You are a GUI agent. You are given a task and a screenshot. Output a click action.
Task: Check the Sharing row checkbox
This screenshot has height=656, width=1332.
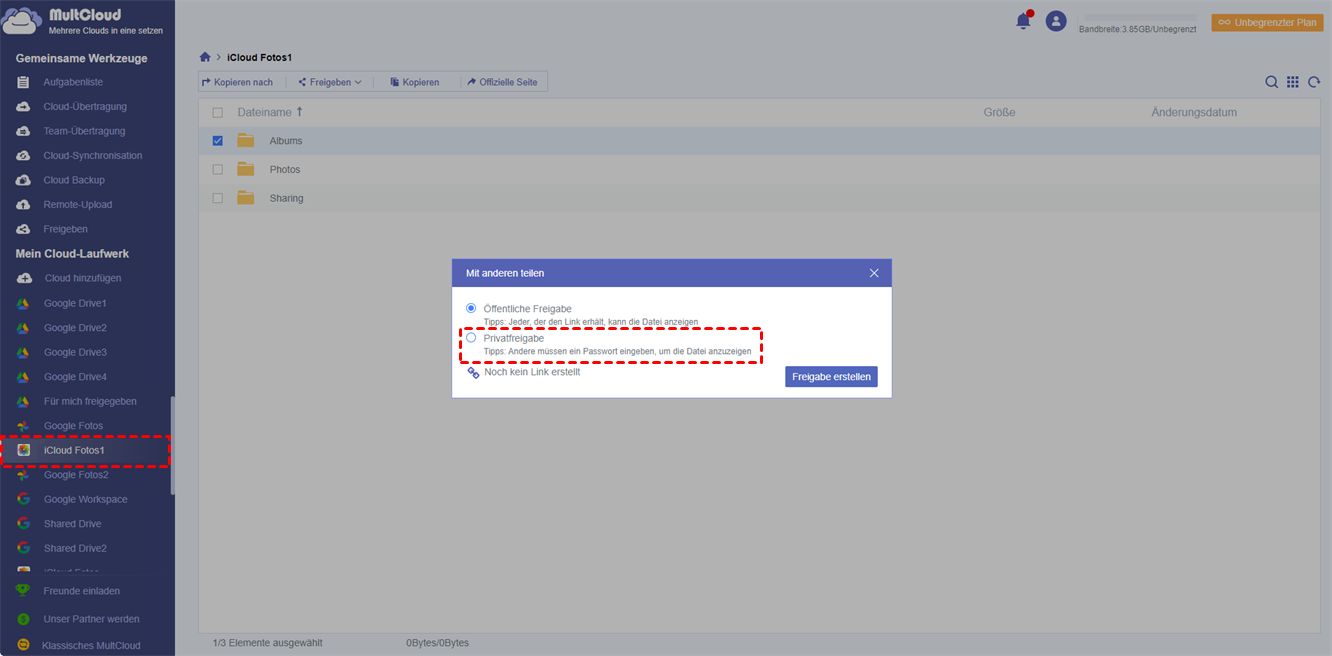(x=218, y=198)
